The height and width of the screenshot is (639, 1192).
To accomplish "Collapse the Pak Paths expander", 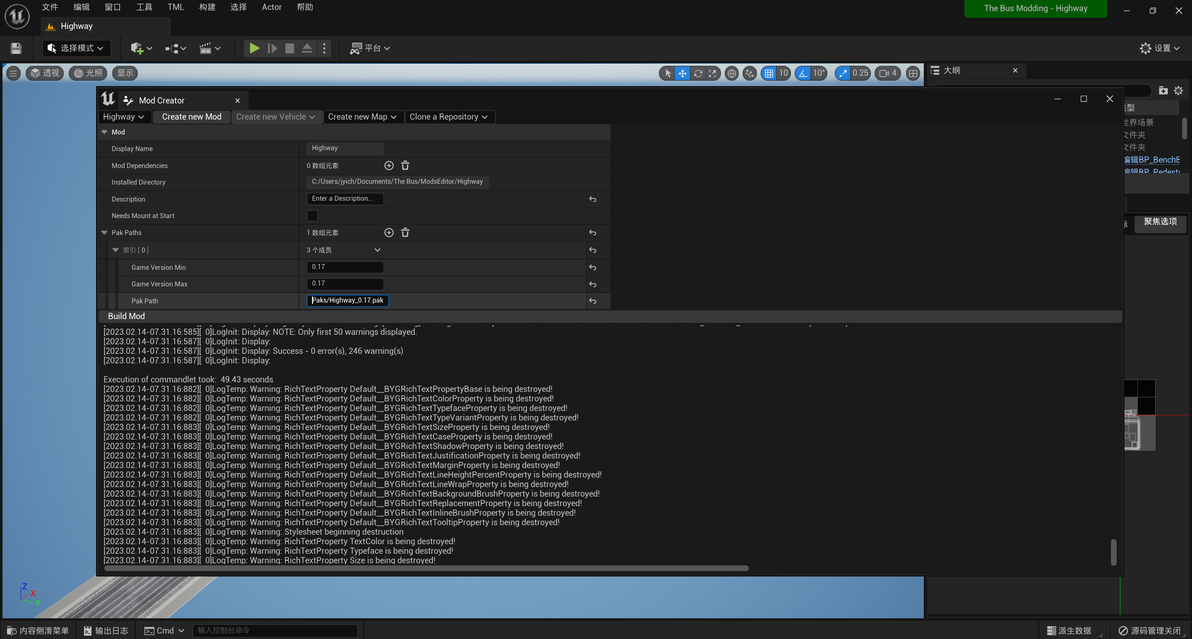I will (x=105, y=233).
